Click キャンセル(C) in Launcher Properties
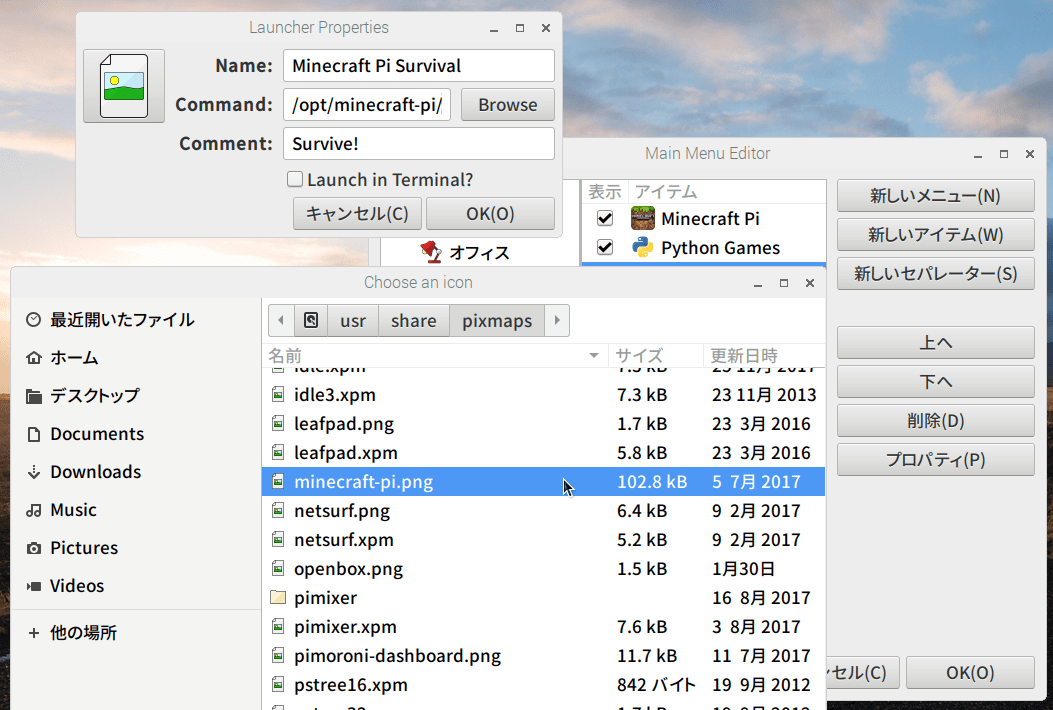 pyautogui.click(x=357, y=214)
